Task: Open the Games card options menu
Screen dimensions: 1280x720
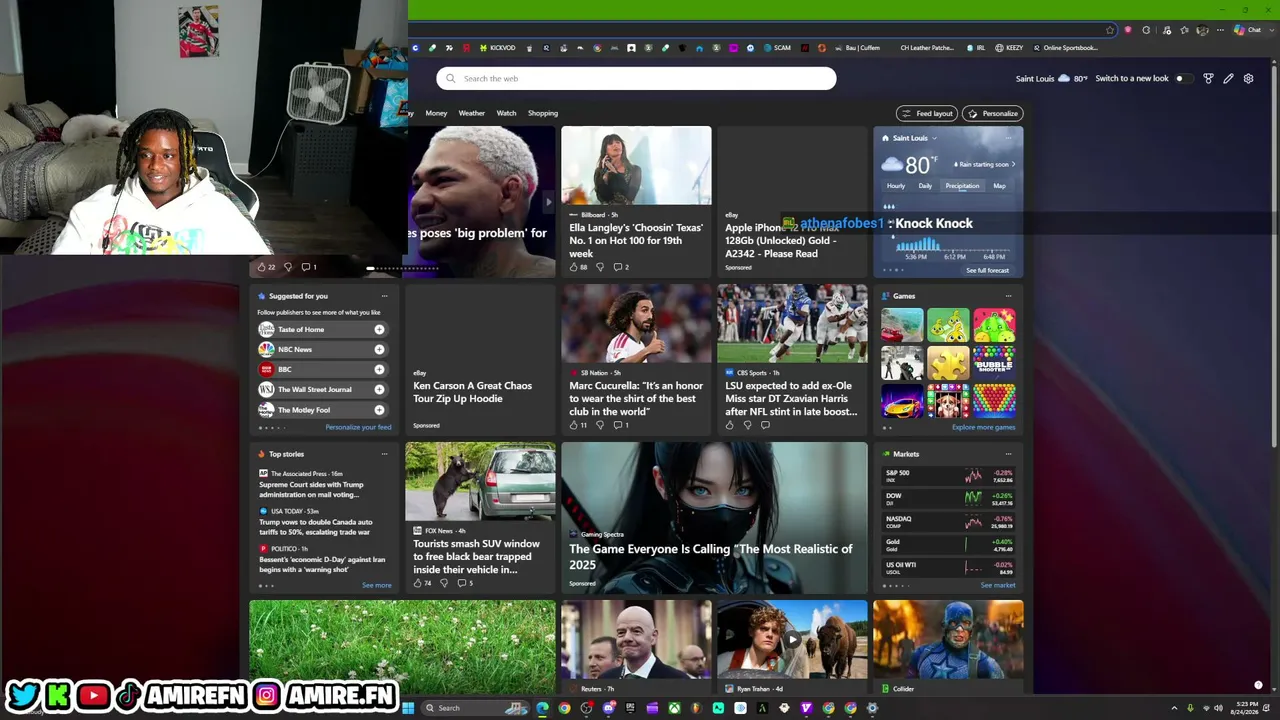Action: (1008, 296)
